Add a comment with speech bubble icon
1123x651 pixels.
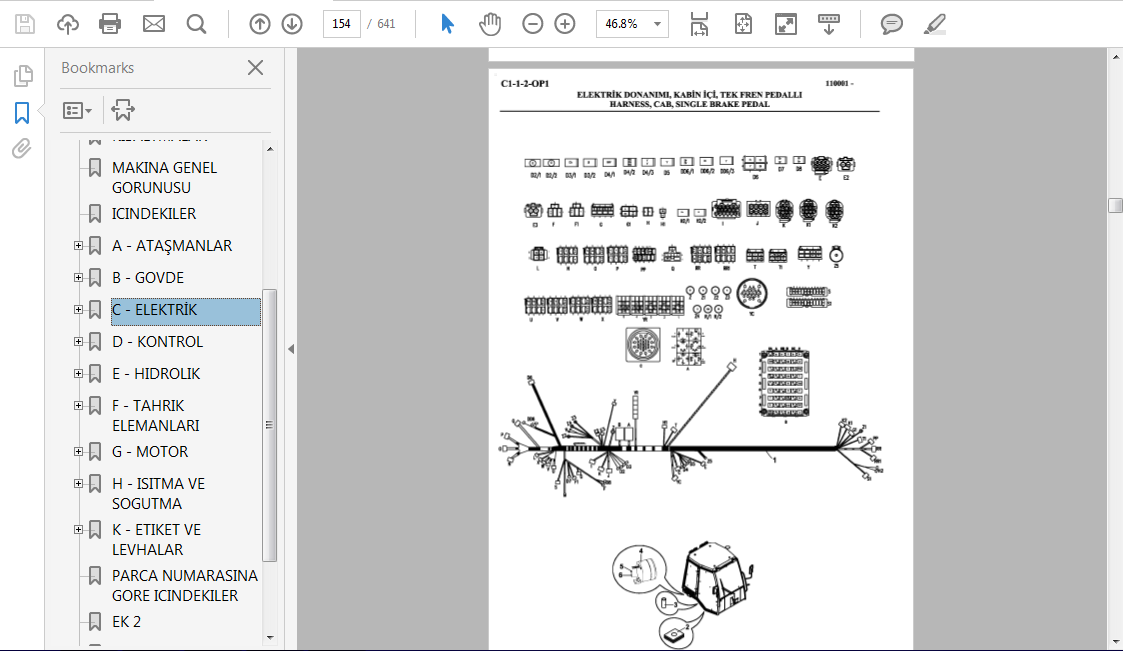pyautogui.click(x=891, y=24)
